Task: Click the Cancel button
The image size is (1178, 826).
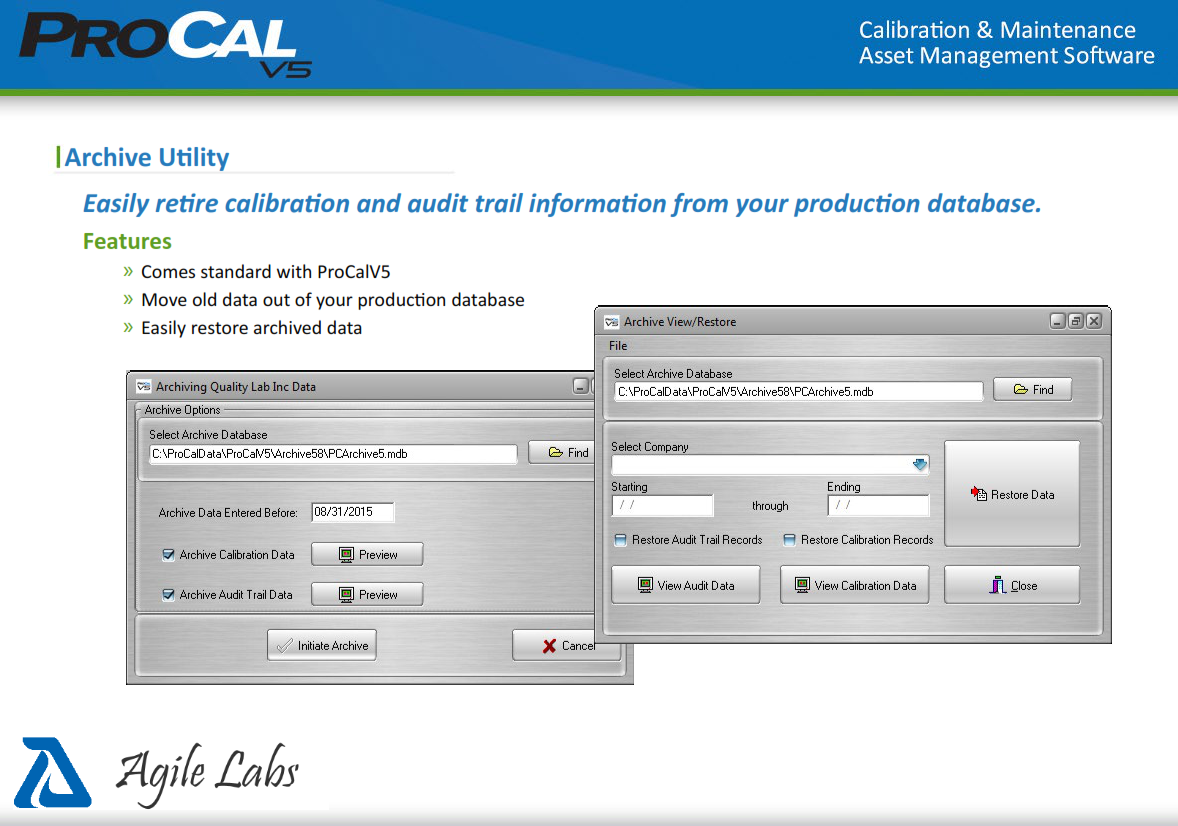Action: (565, 645)
